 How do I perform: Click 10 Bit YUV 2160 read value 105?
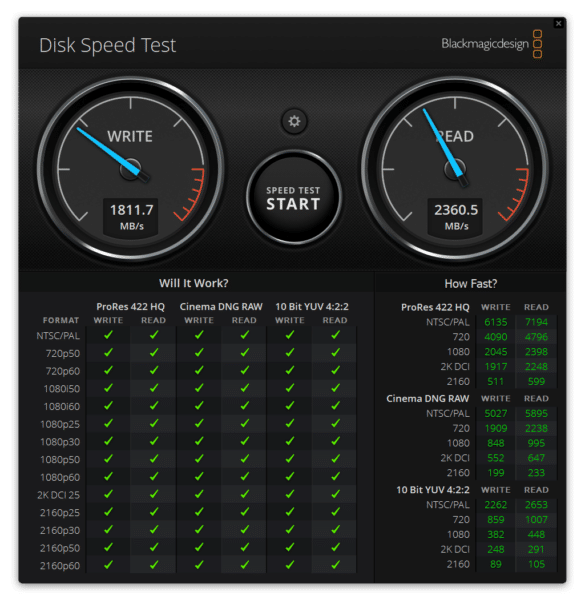pyautogui.click(x=536, y=564)
